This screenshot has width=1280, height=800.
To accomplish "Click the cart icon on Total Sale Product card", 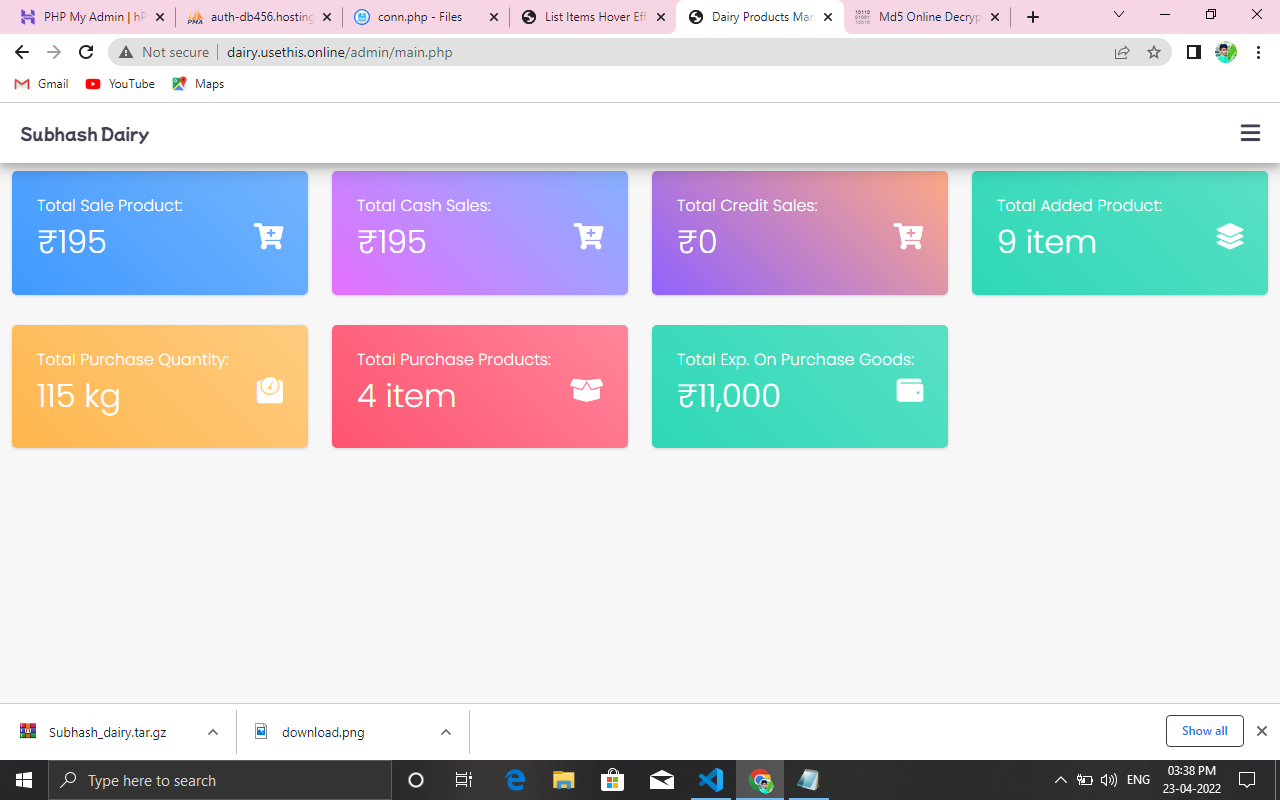I will [268, 237].
